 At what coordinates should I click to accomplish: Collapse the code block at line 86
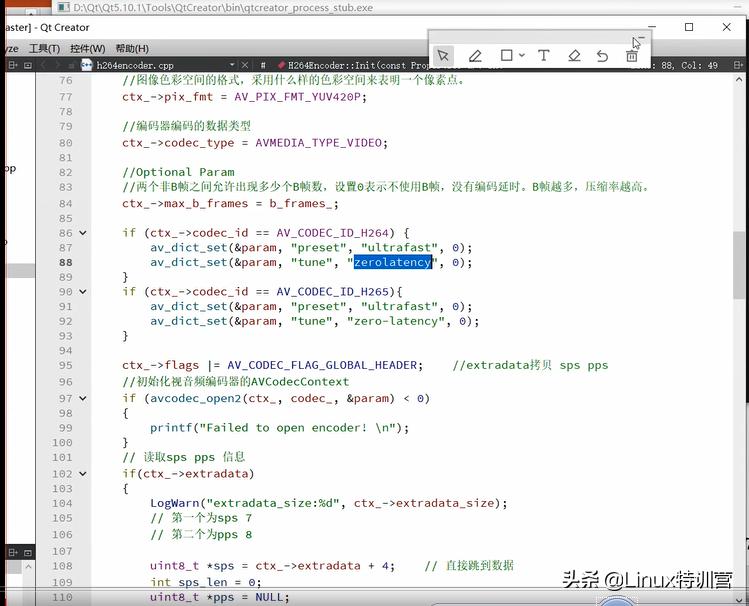[x=83, y=233]
